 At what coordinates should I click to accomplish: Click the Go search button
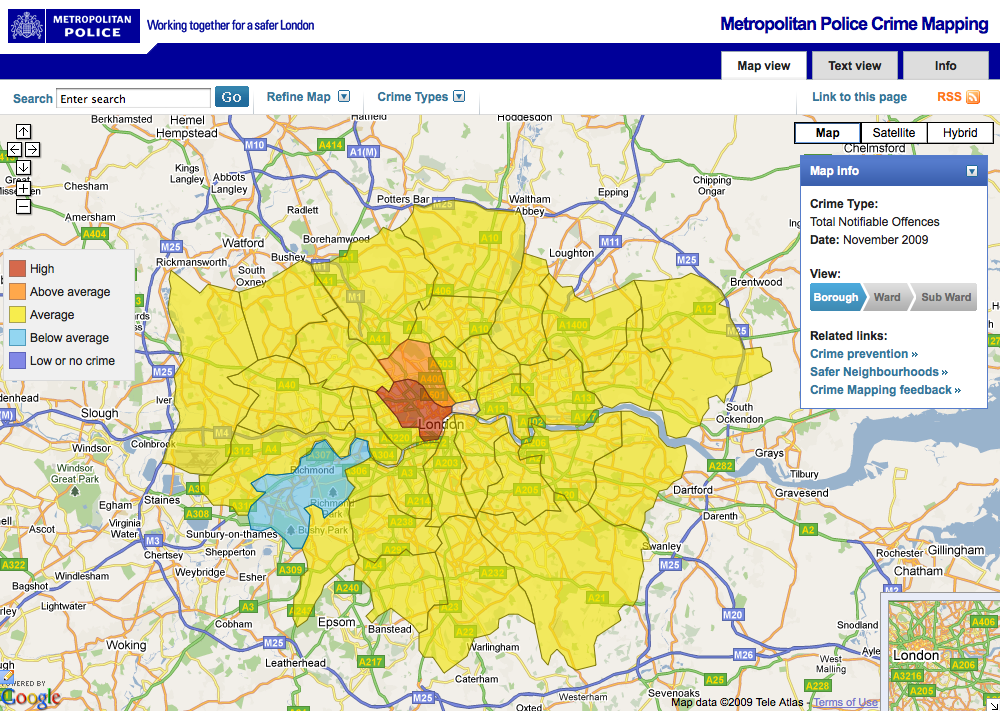pyautogui.click(x=232, y=97)
